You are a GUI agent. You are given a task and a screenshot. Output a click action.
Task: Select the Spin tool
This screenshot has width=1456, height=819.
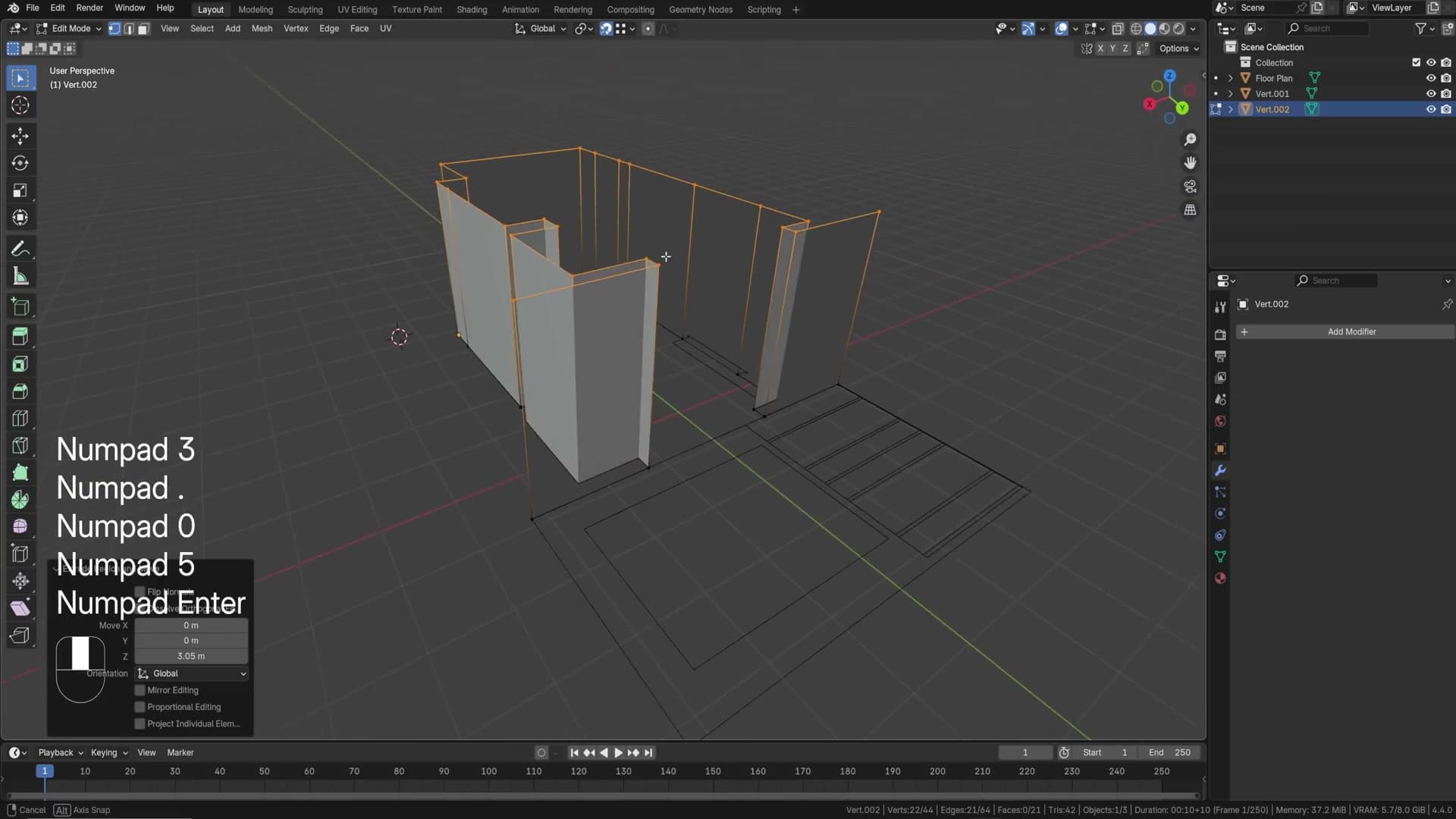(20, 500)
